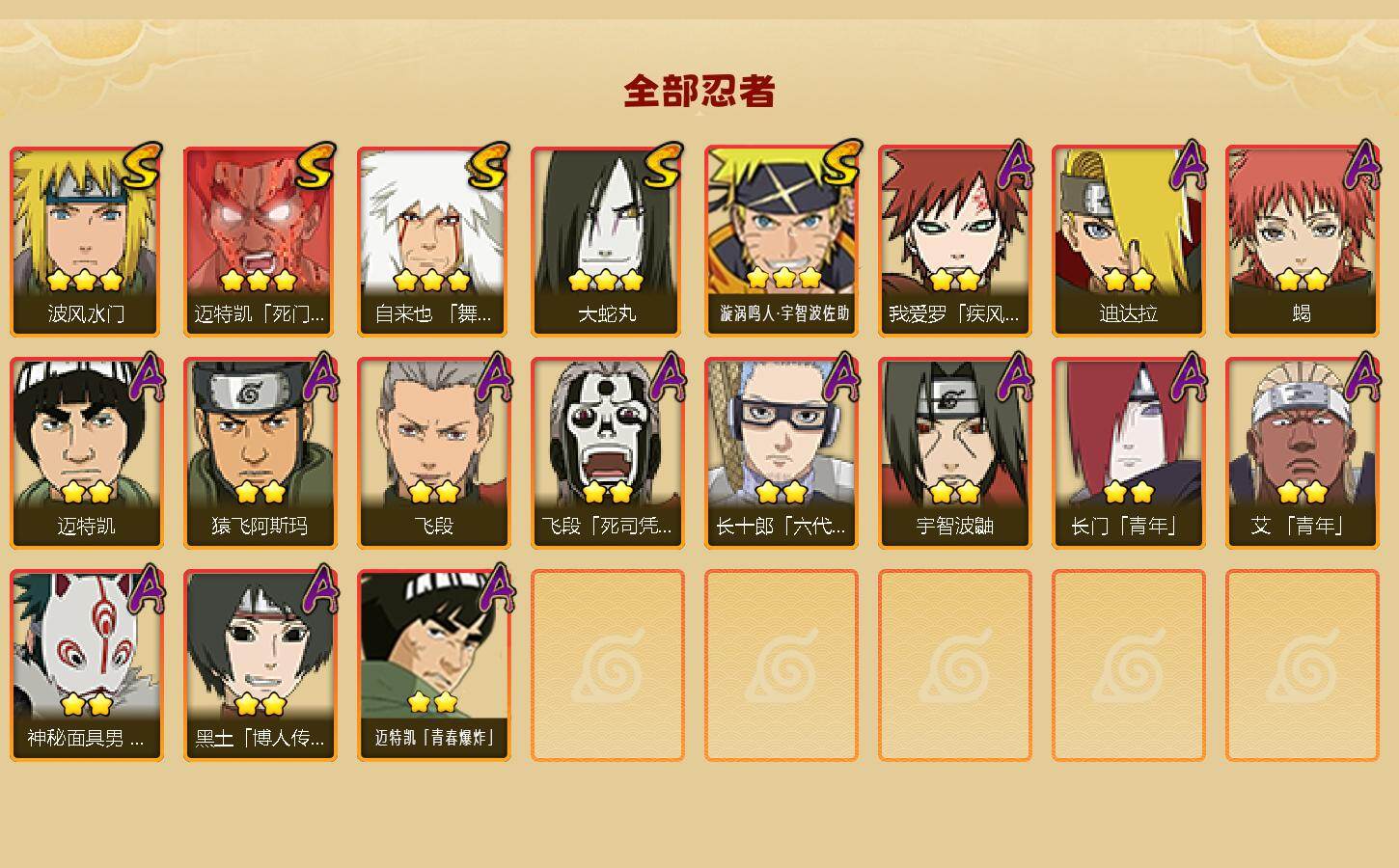Pick the 长门「青年」 card
Image resolution: width=1399 pixels, height=868 pixels.
pos(1129,453)
